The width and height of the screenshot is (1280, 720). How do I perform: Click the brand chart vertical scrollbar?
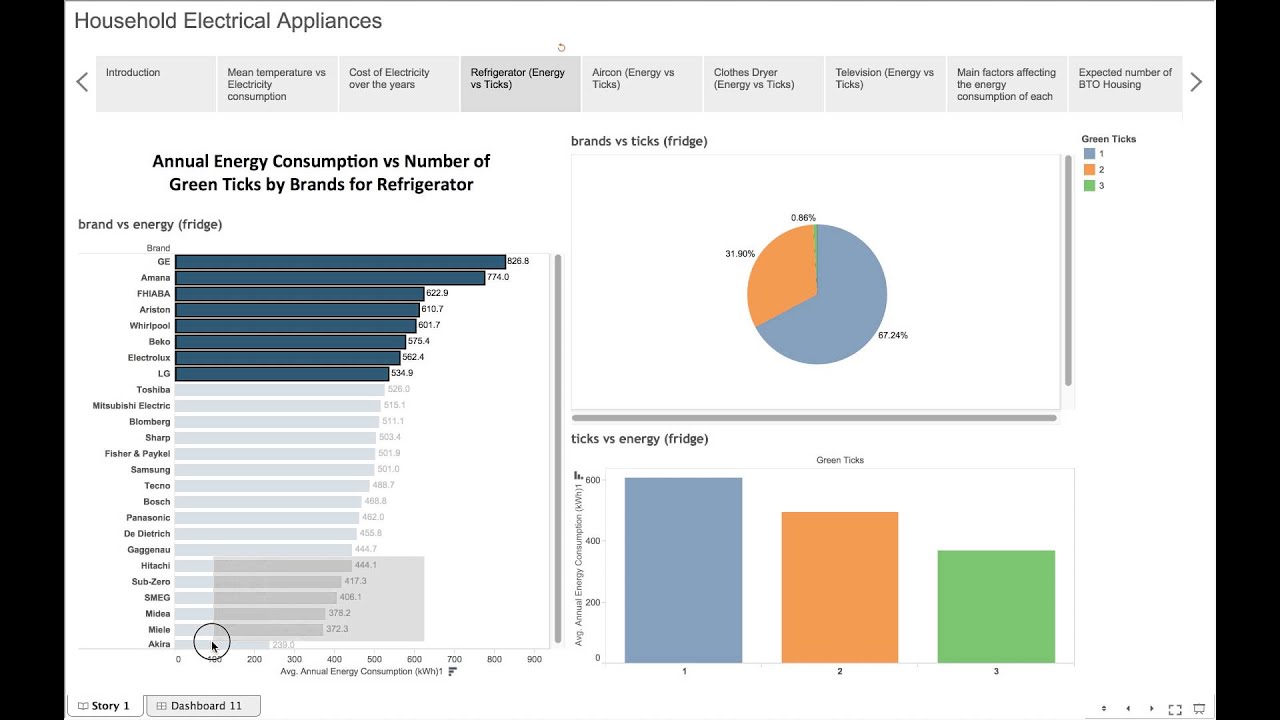tap(557, 449)
